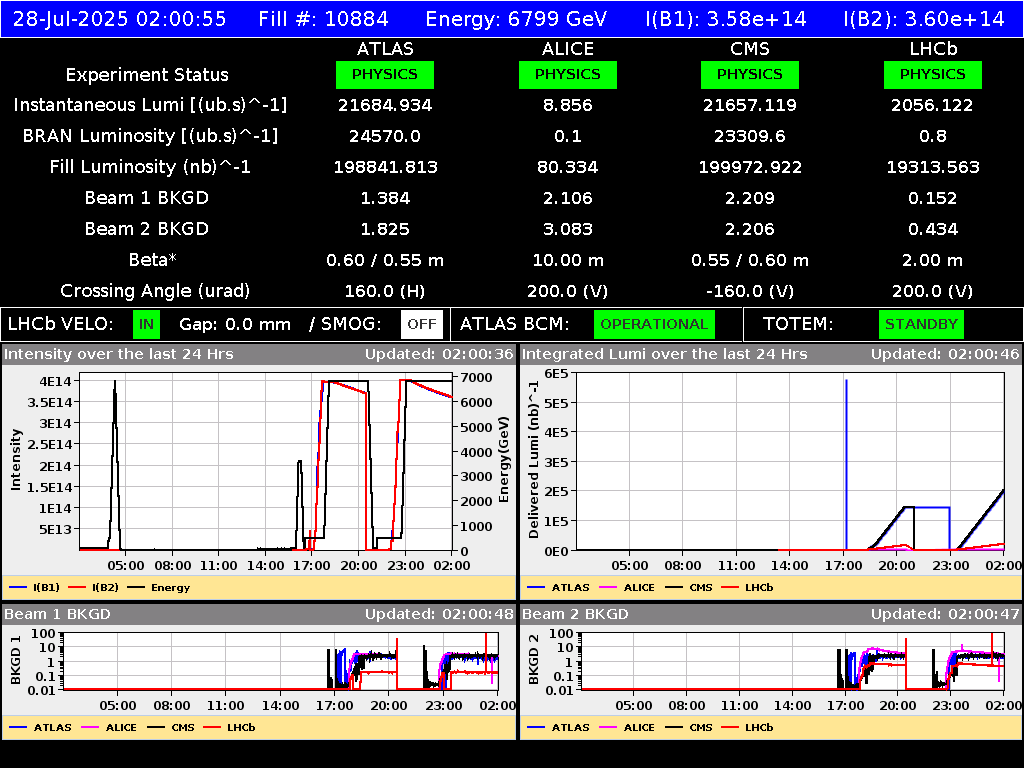Select CMS crossing angle -160.0 (V)
The width and height of the screenshot is (1024, 768).
coord(750,291)
